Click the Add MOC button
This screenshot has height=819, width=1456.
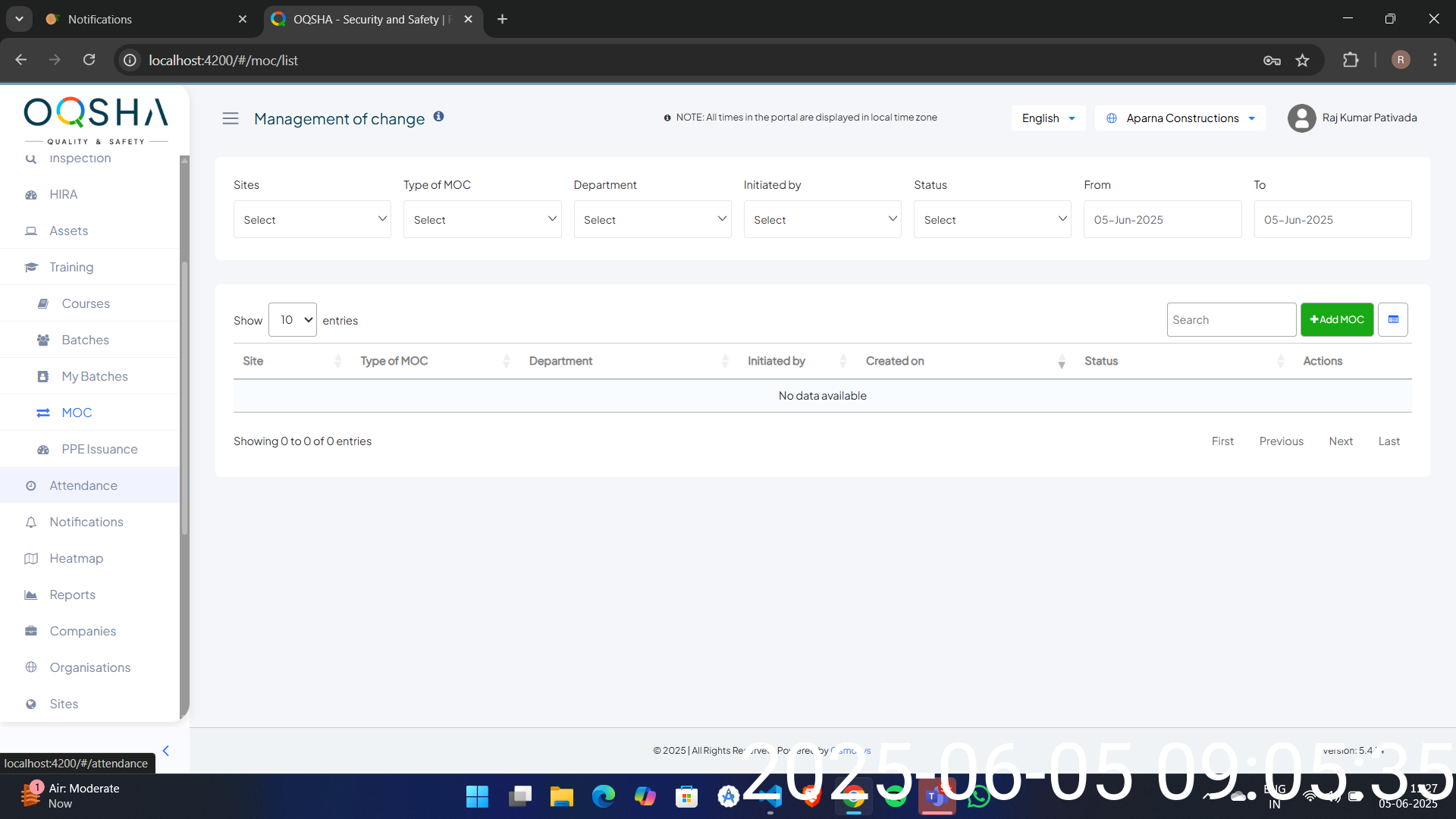click(1336, 319)
